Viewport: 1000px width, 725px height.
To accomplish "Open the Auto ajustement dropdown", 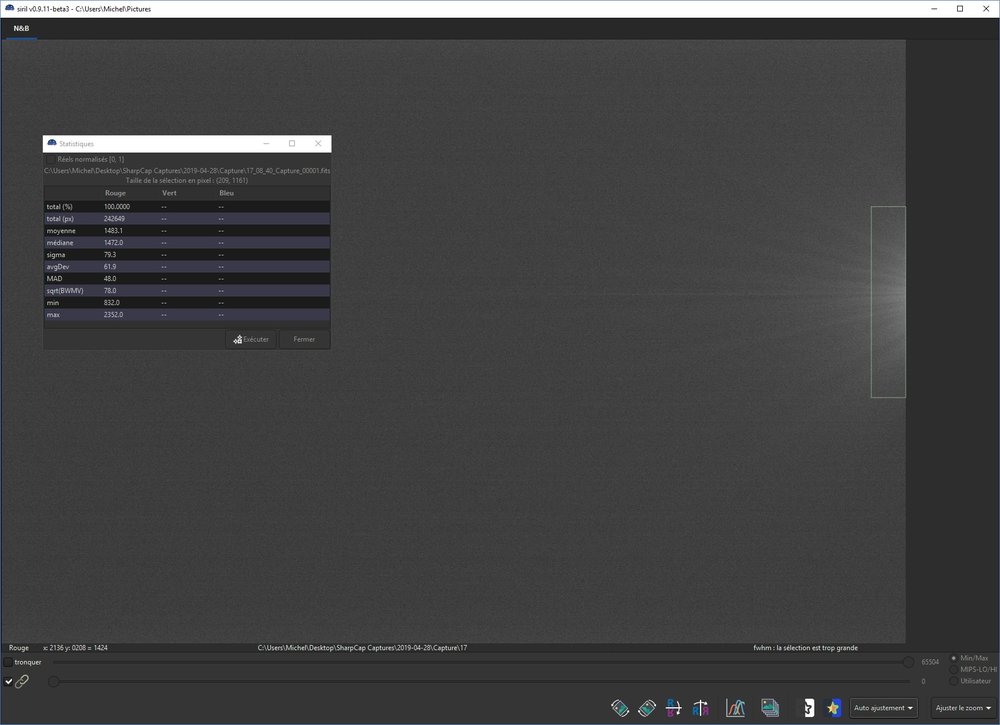I will 883,708.
